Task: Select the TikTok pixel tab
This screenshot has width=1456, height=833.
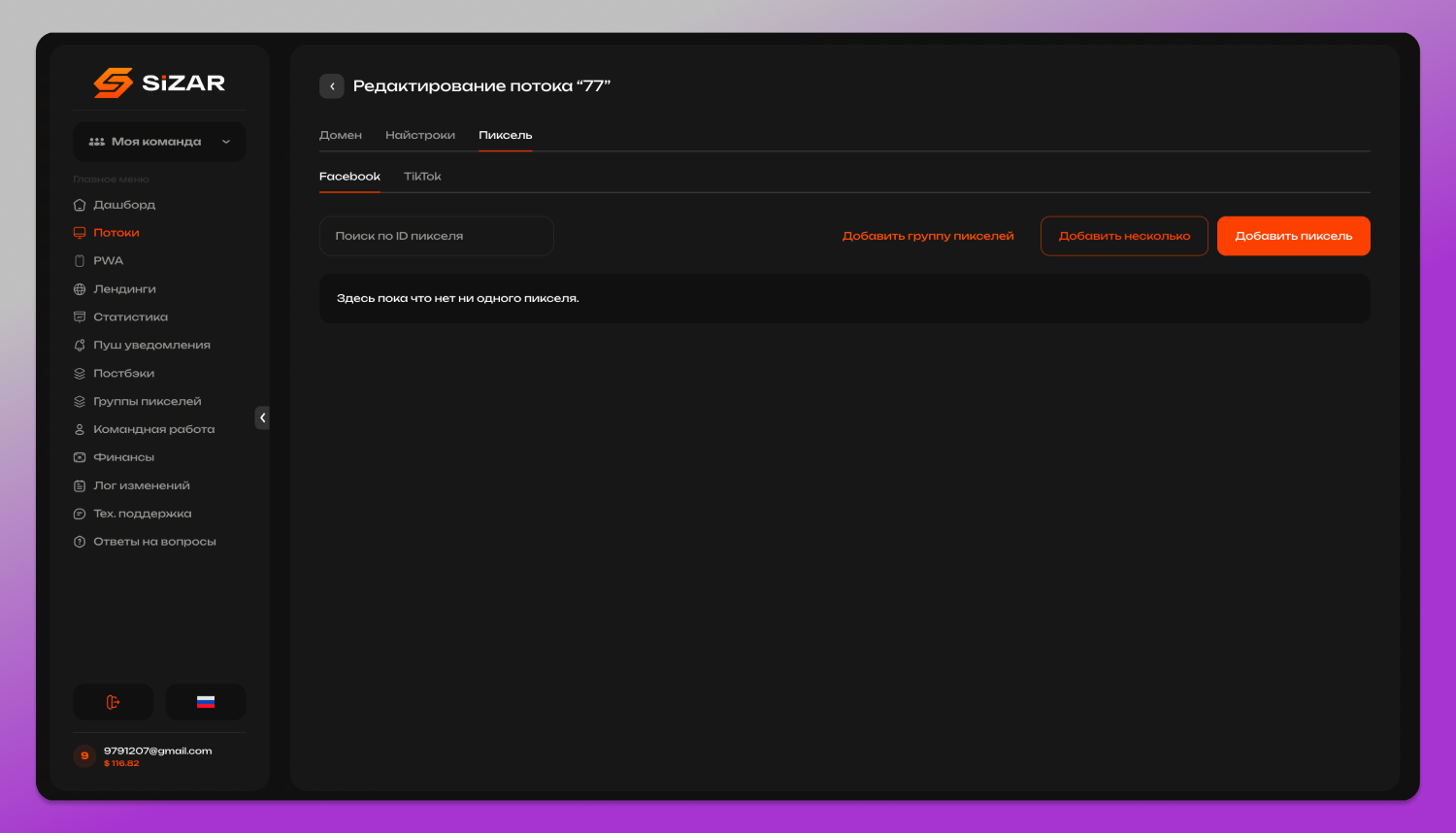Action: tap(422, 177)
